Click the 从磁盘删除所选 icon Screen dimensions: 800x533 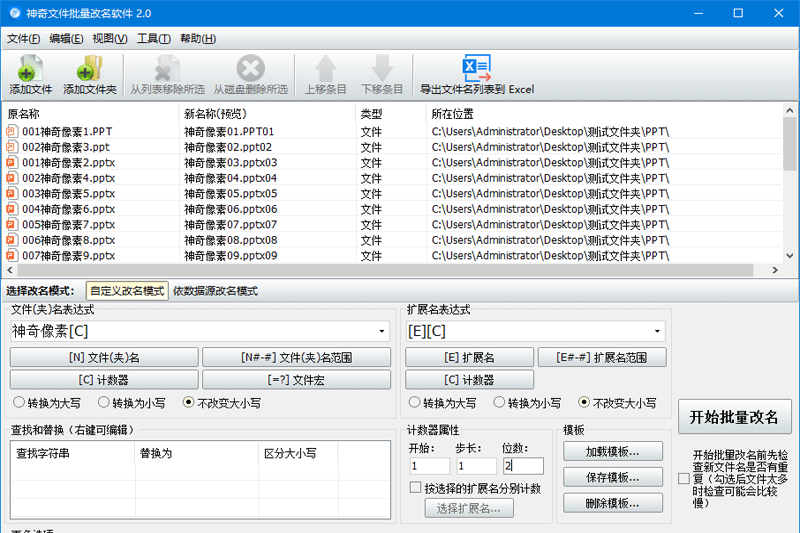(x=250, y=69)
